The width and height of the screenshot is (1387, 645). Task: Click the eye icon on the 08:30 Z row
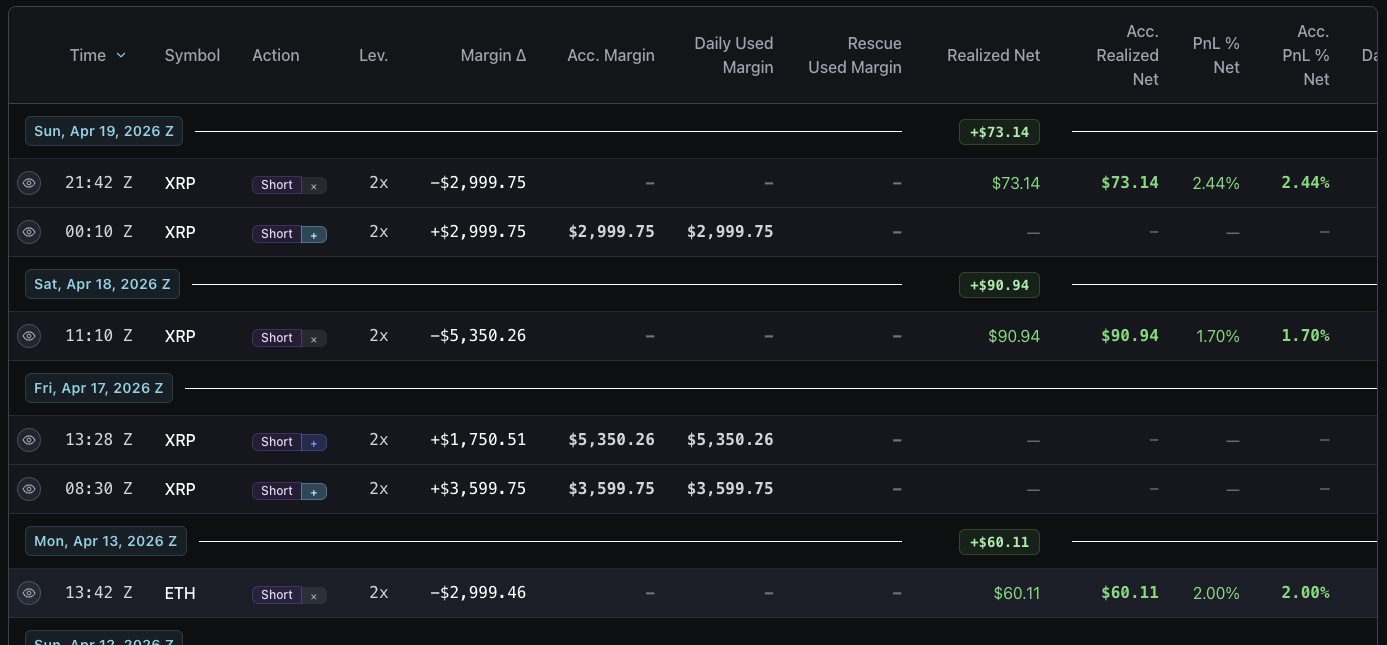pyautogui.click(x=29, y=489)
